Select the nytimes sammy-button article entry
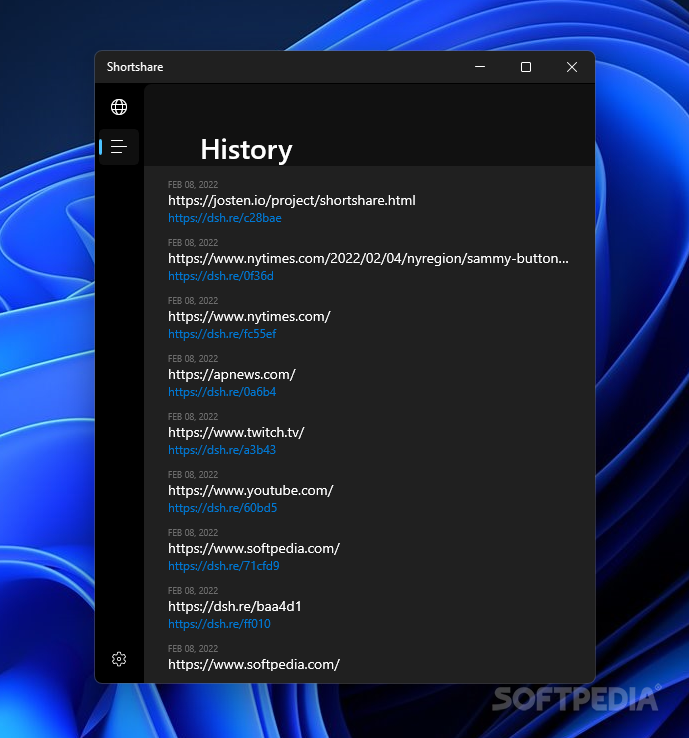 [368, 258]
